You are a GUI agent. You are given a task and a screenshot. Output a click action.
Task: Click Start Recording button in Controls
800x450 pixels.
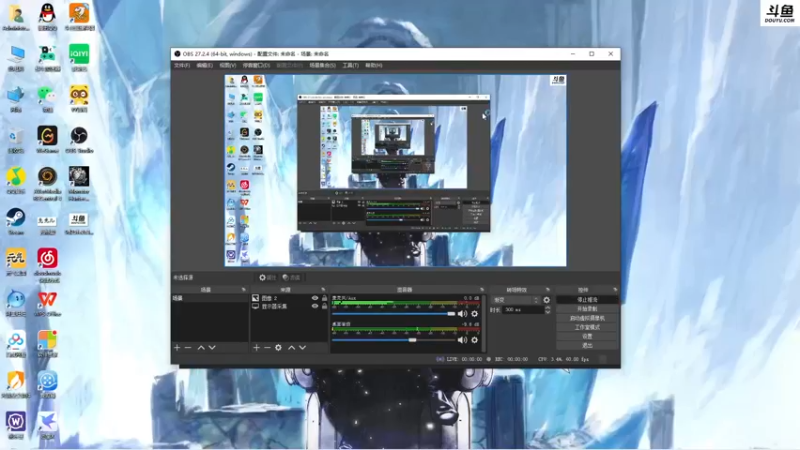point(587,309)
